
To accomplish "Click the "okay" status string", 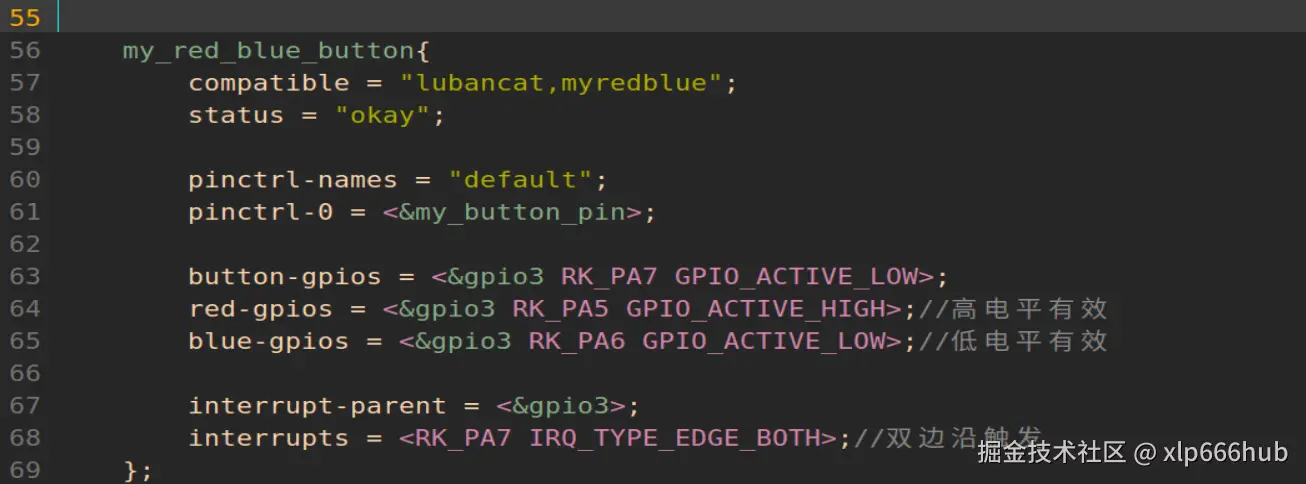I will coord(381,115).
